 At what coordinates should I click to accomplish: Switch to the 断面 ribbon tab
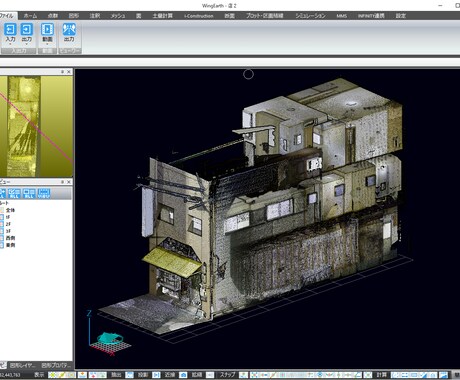coord(229,16)
